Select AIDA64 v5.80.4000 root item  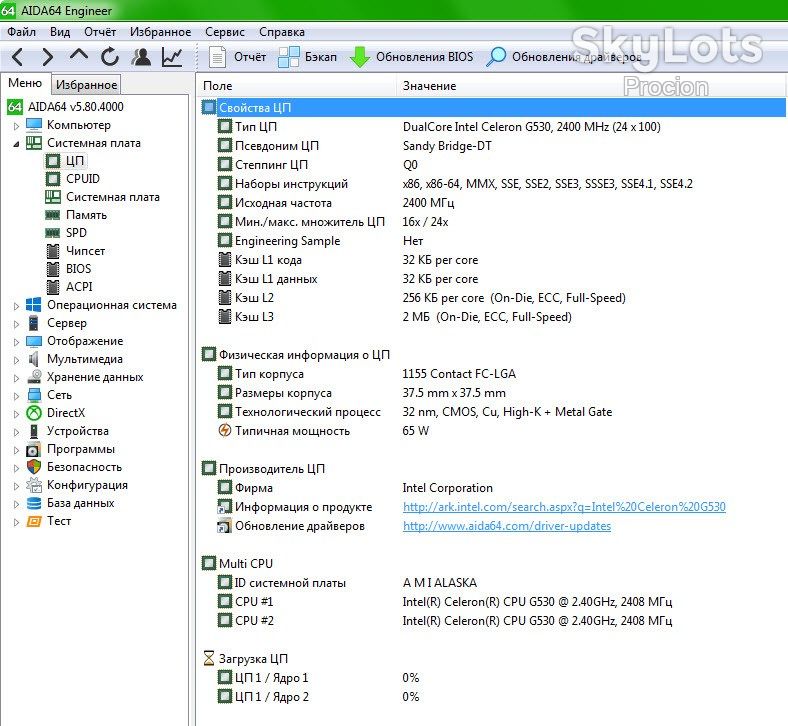click(75, 107)
